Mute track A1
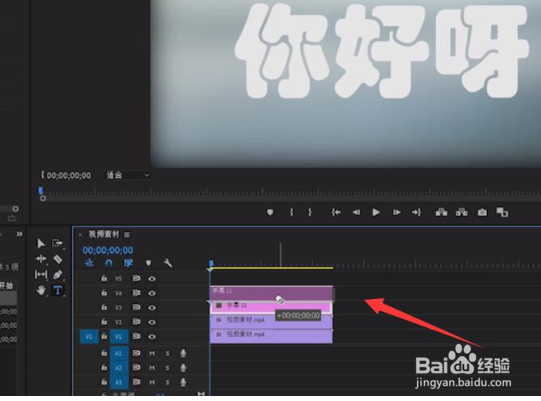The width and height of the screenshot is (541, 401). (152, 353)
